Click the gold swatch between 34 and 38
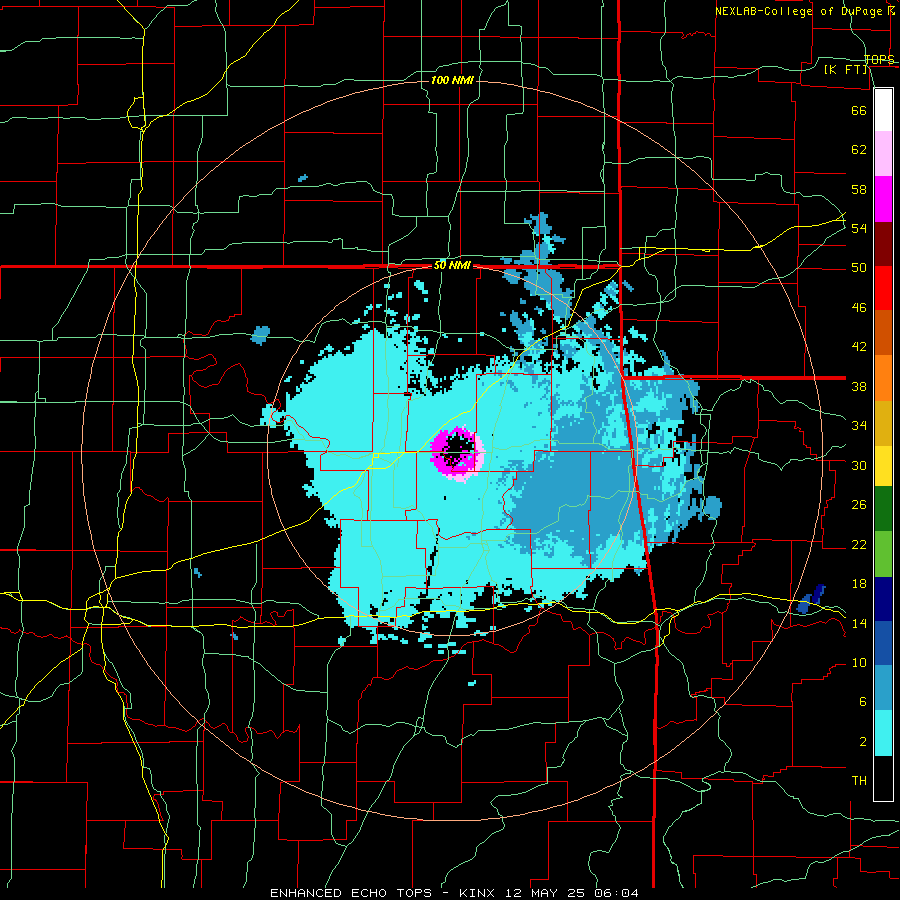Viewport: 900px width, 900px height. pyautogui.click(x=883, y=422)
